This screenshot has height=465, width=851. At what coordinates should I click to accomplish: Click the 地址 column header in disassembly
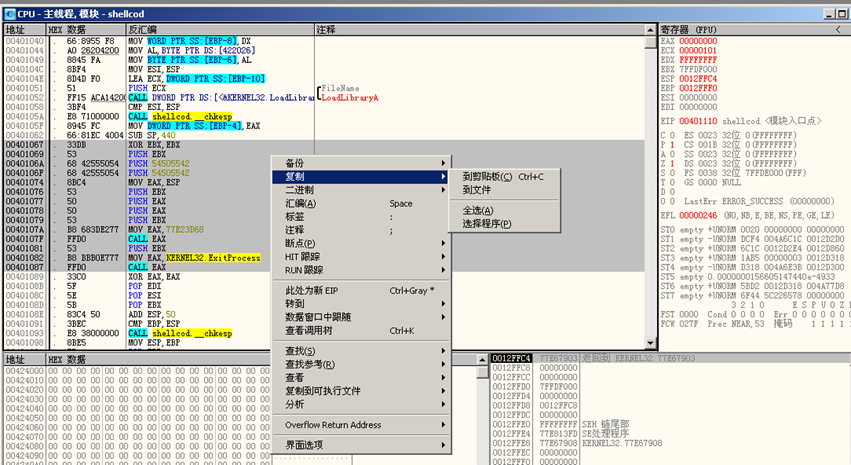pyautogui.click(x=25, y=30)
